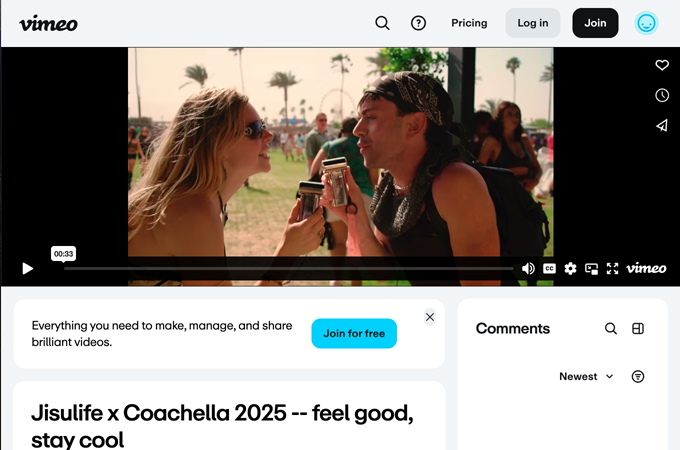Viewport: 680px width, 450px height.
Task: Open the comments filter icon
Action: click(638, 376)
